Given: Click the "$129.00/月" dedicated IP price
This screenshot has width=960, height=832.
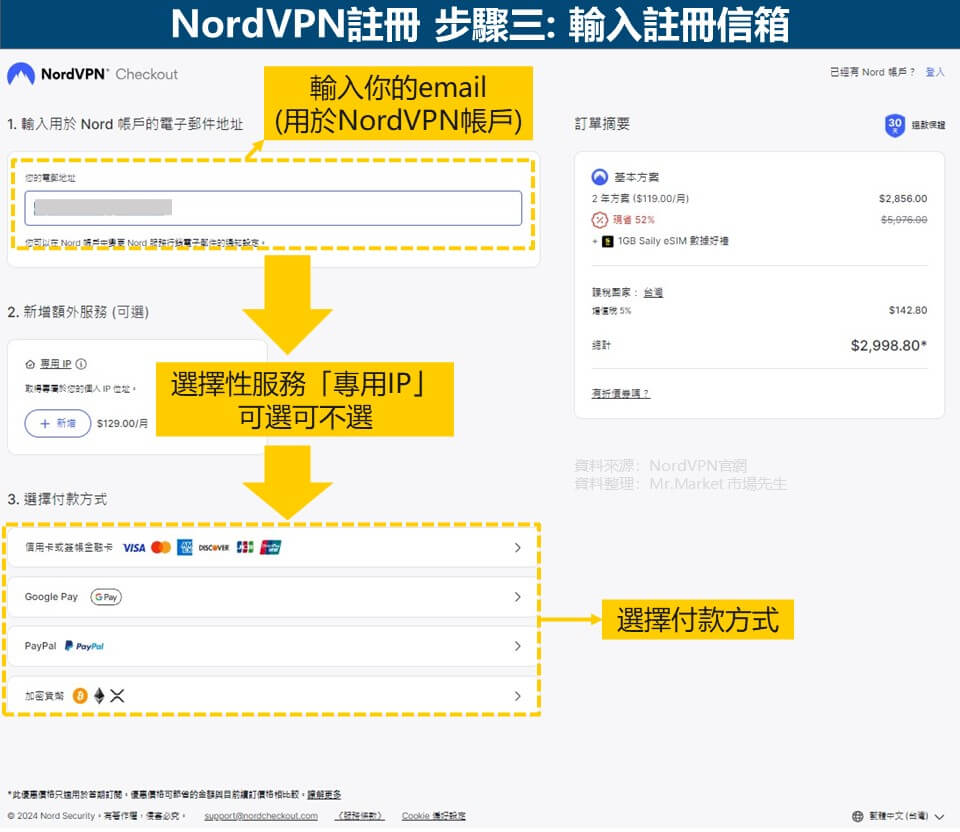Looking at the screenshot, I should pos(122,424).
